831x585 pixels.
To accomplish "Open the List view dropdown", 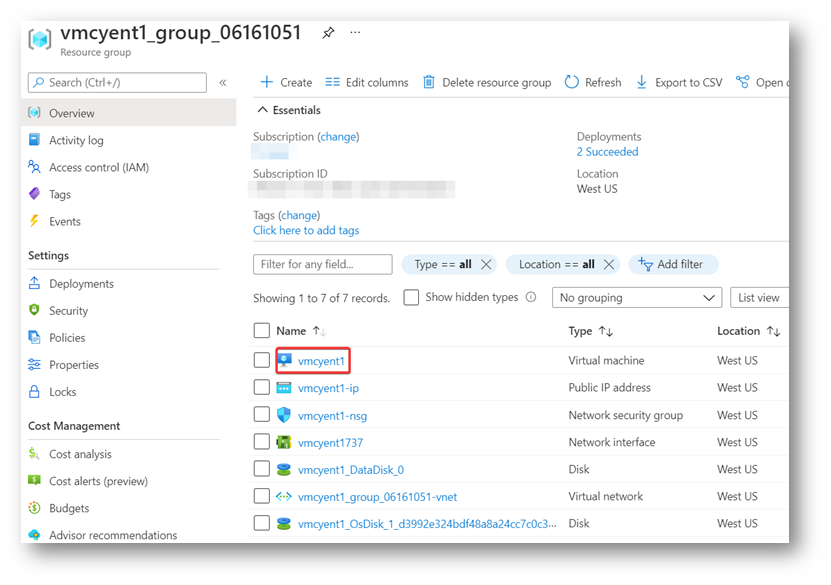I will tap(760, 298).
